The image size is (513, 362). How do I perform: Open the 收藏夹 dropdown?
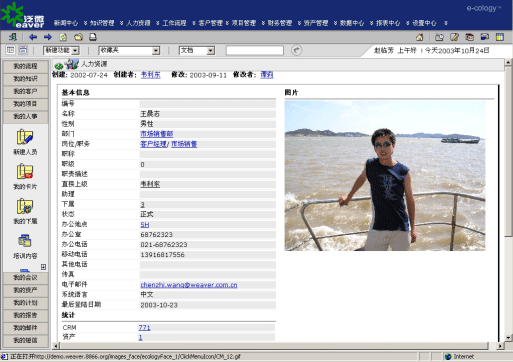click(129, 50)
